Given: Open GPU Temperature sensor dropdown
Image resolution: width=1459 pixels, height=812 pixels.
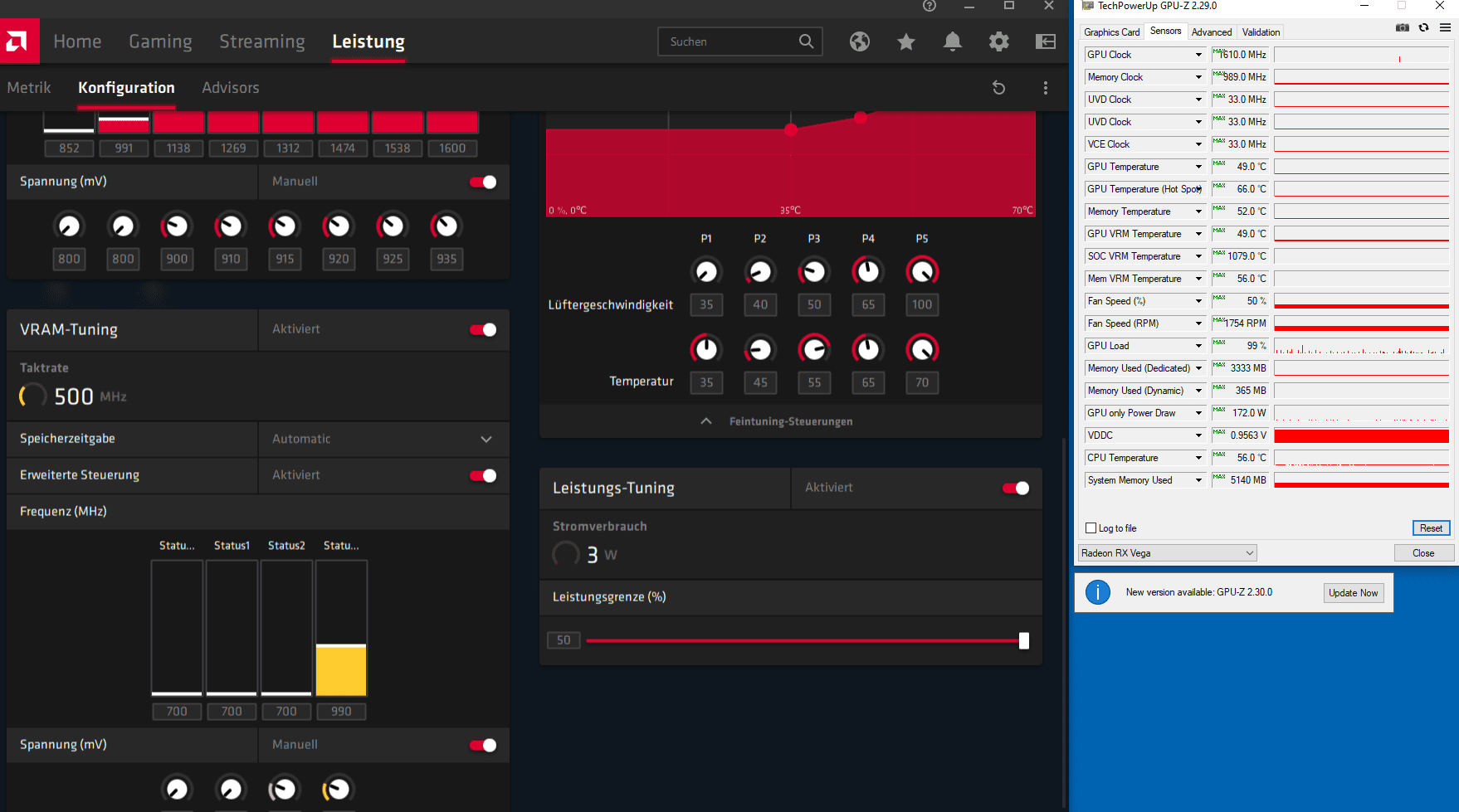Looking at the screenshot, I should (x=1198, y=167).
